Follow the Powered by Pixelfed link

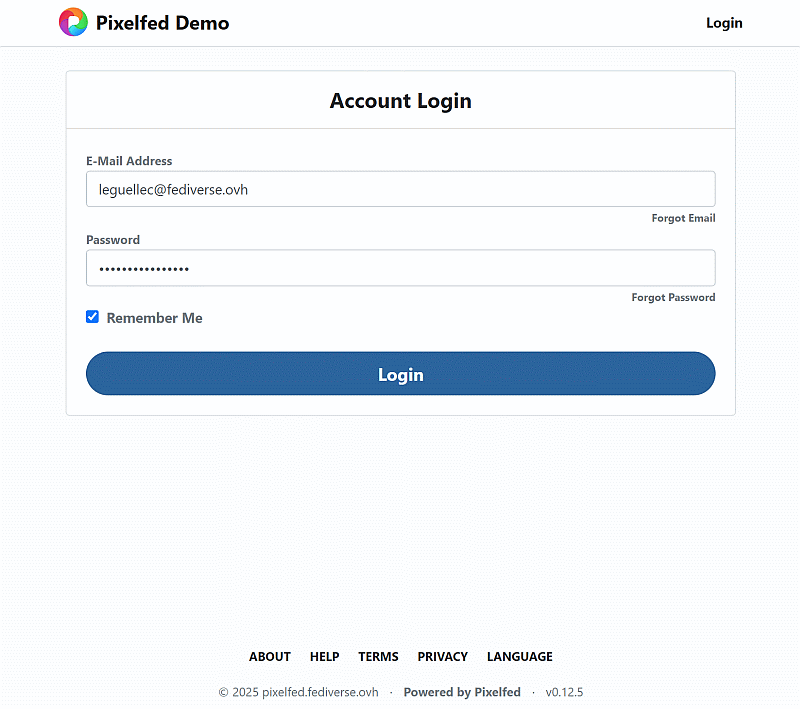(x=462, y=692)
